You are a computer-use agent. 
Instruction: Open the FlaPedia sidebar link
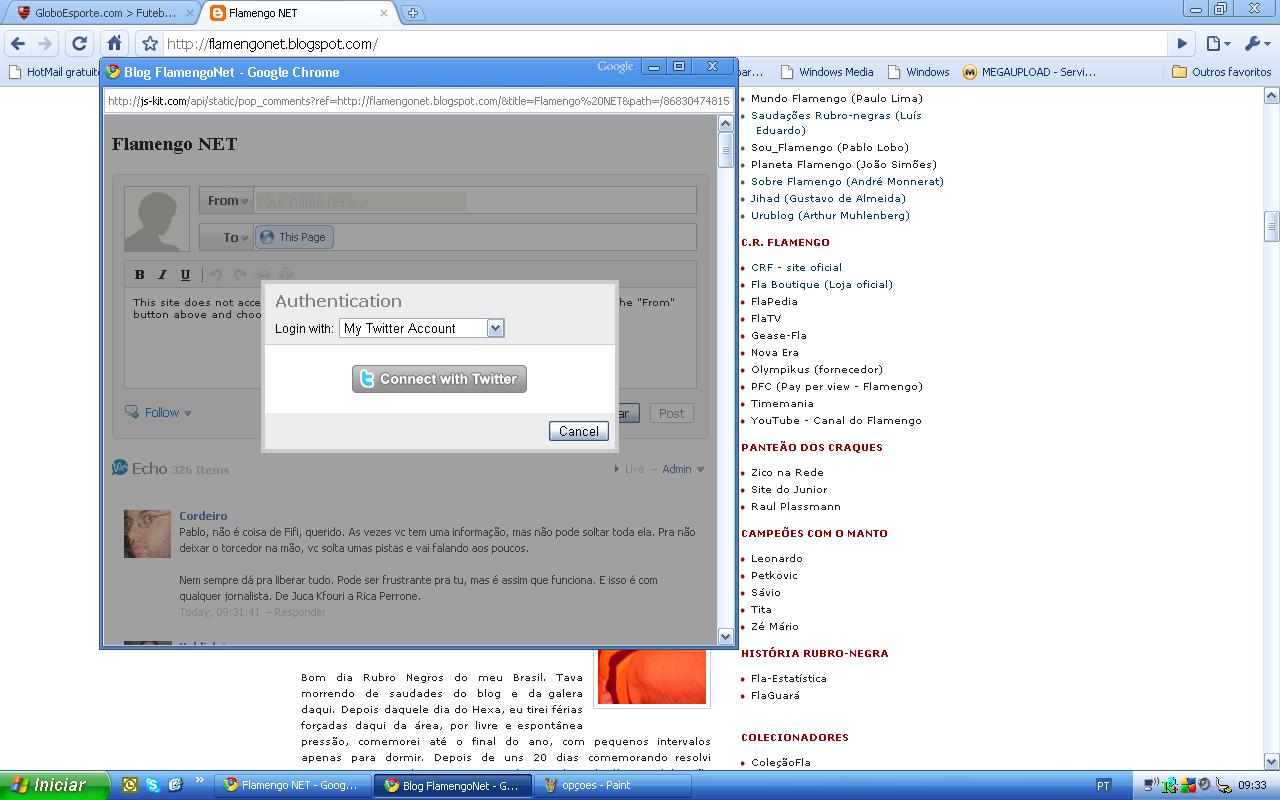(x=774, y=301)
